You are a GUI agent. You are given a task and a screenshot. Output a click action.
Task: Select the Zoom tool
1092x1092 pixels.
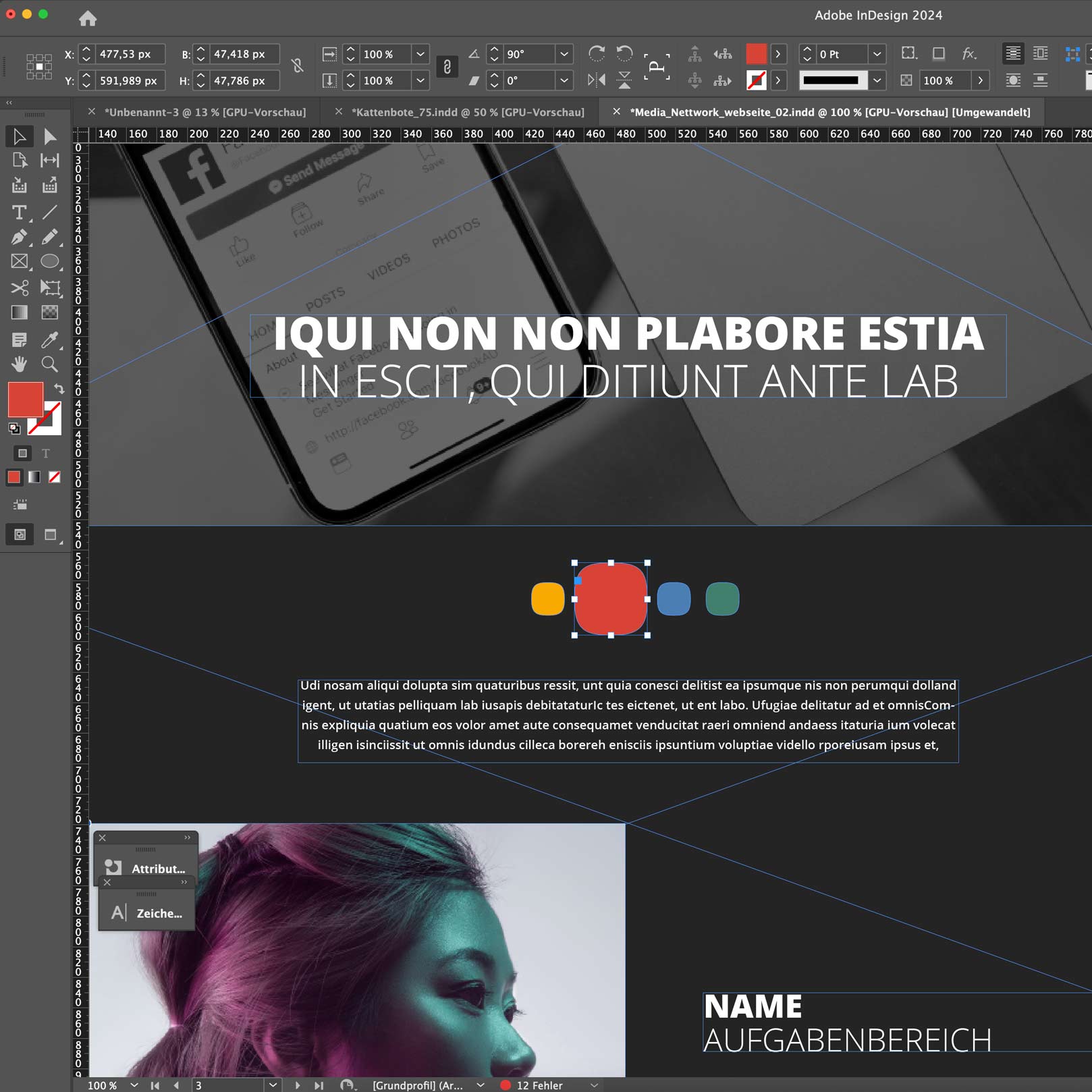[49, 364]
